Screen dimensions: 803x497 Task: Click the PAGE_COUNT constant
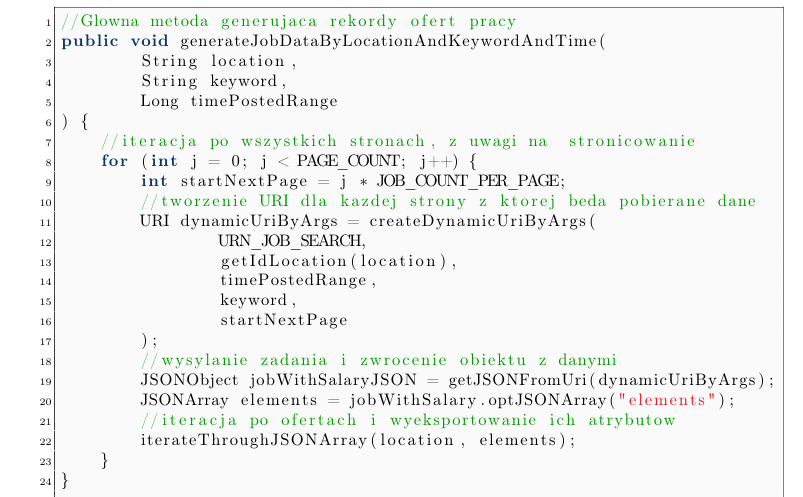pyautogui.click(x=348, y=161)
